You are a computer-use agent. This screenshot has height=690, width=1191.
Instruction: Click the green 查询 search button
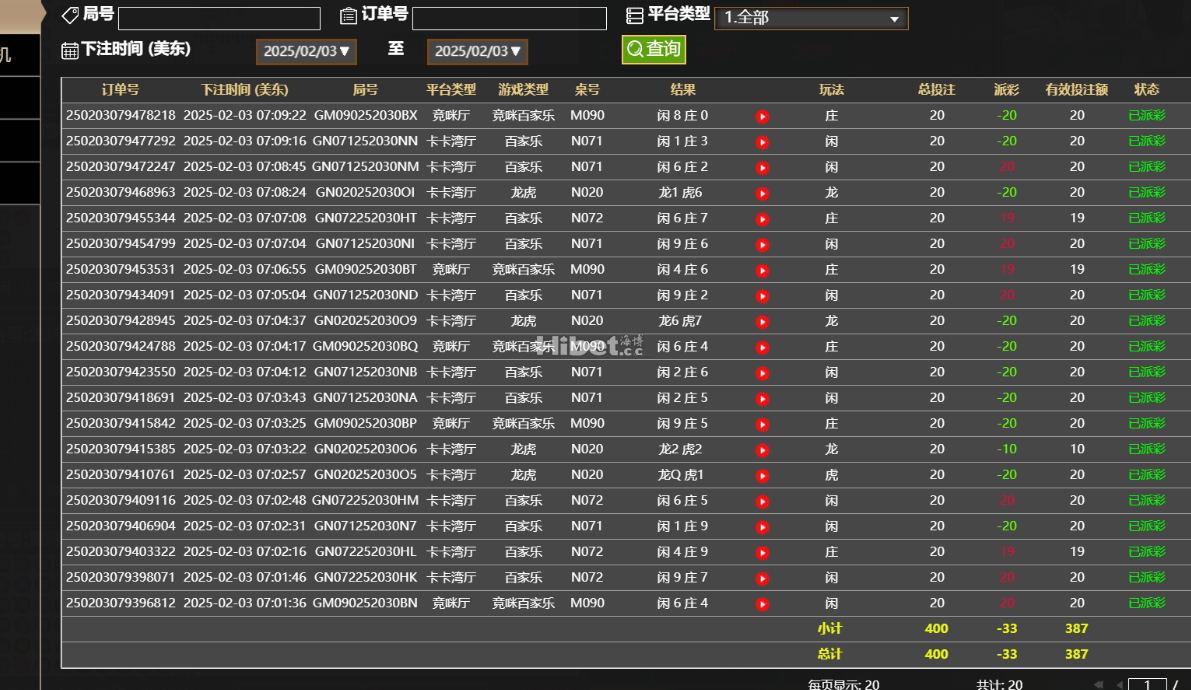(654, 49)
